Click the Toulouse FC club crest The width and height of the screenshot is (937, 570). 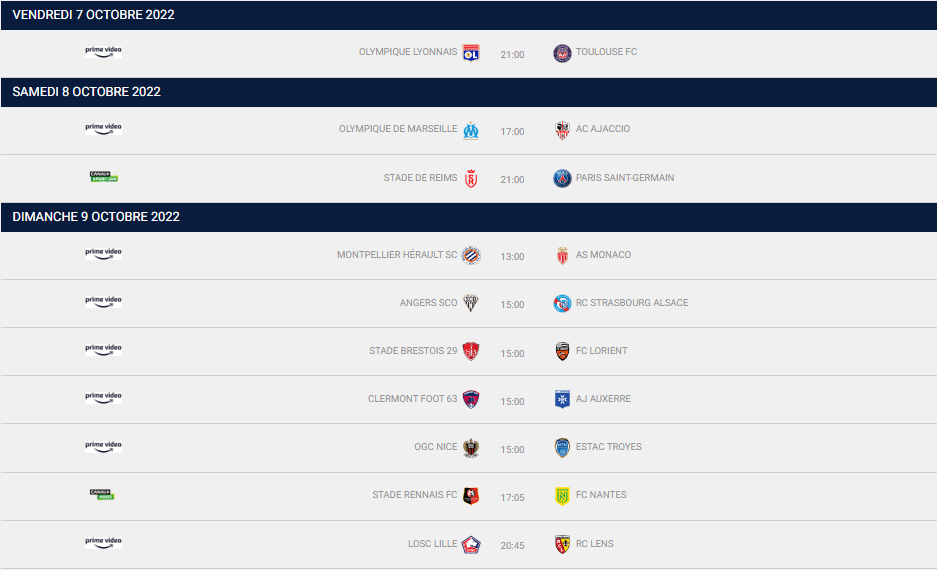click(x=562, y=53)
